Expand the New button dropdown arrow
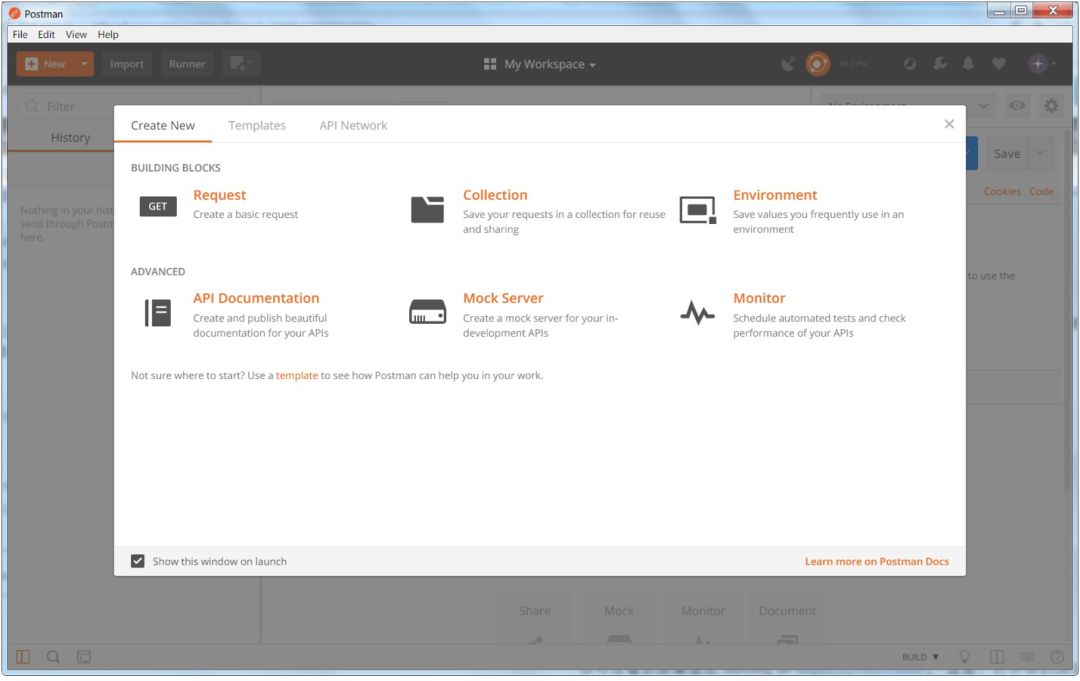The height and width of the screenshot is (681, 1080). click(84, 64)
